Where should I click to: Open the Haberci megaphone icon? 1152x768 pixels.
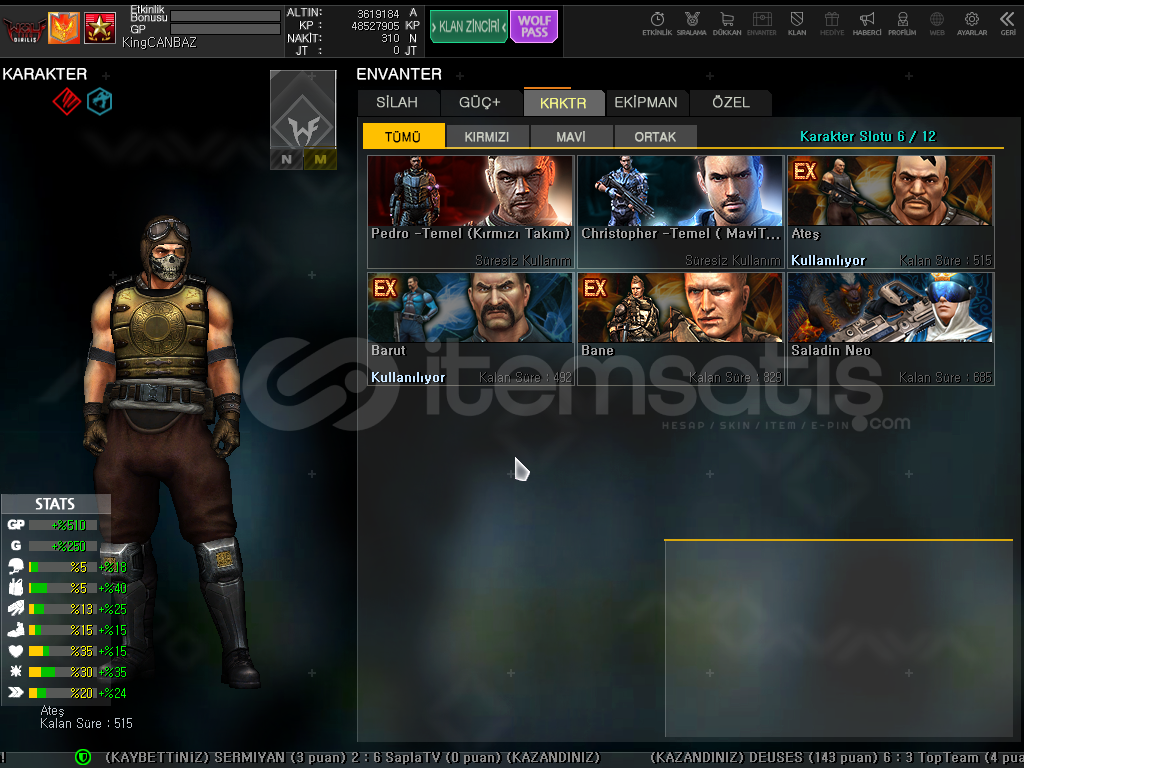[x=867, y=24]
